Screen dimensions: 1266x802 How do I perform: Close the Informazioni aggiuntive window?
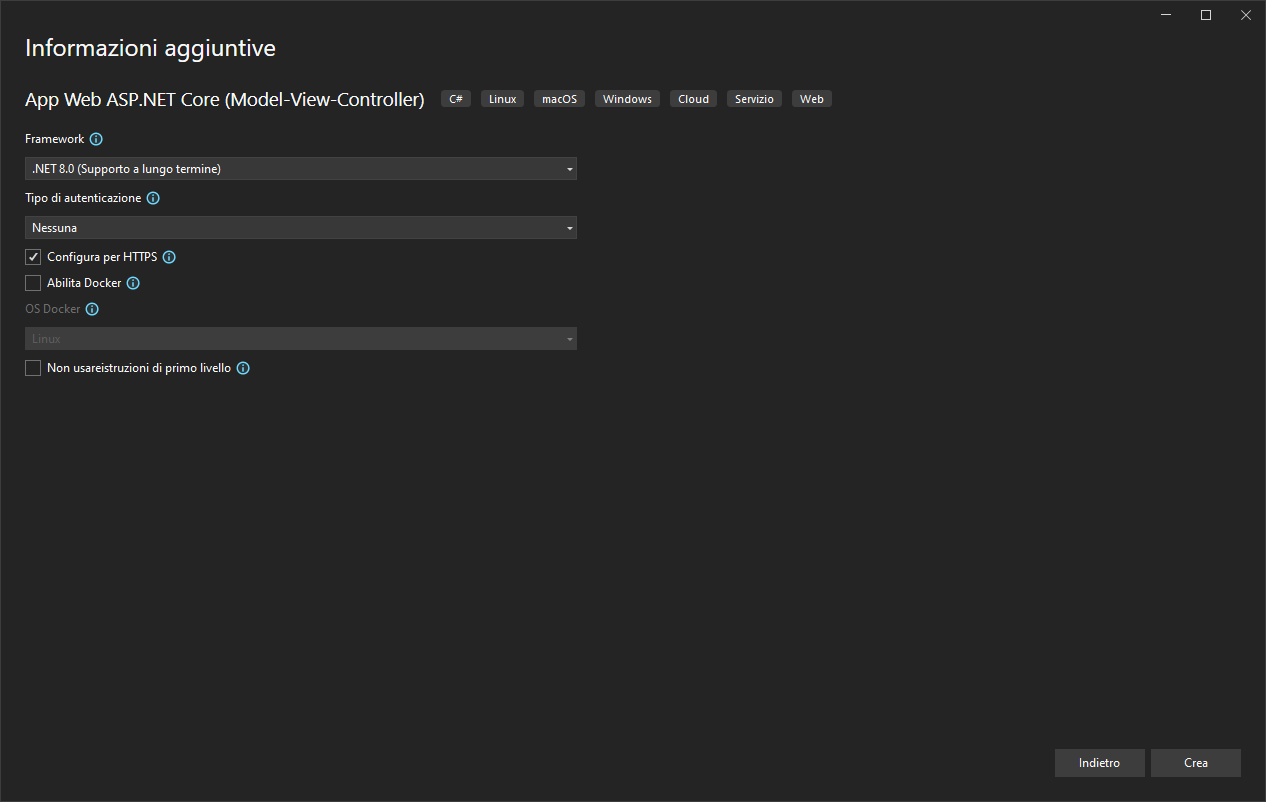click(1245, 15)
